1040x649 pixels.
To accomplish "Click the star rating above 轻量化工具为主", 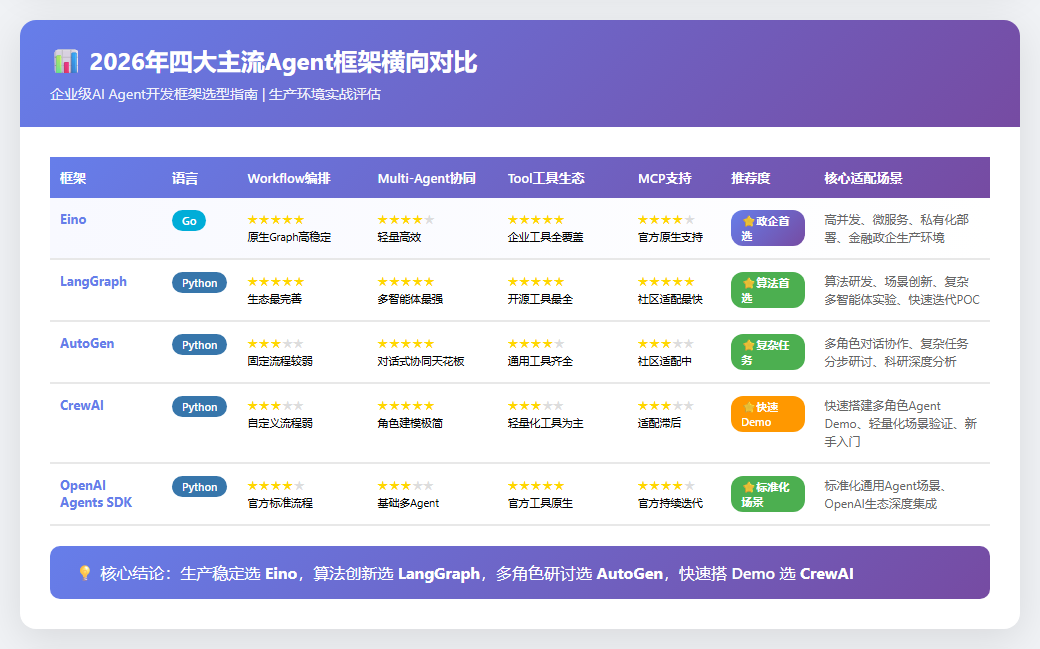I will [x=536, y=405].
